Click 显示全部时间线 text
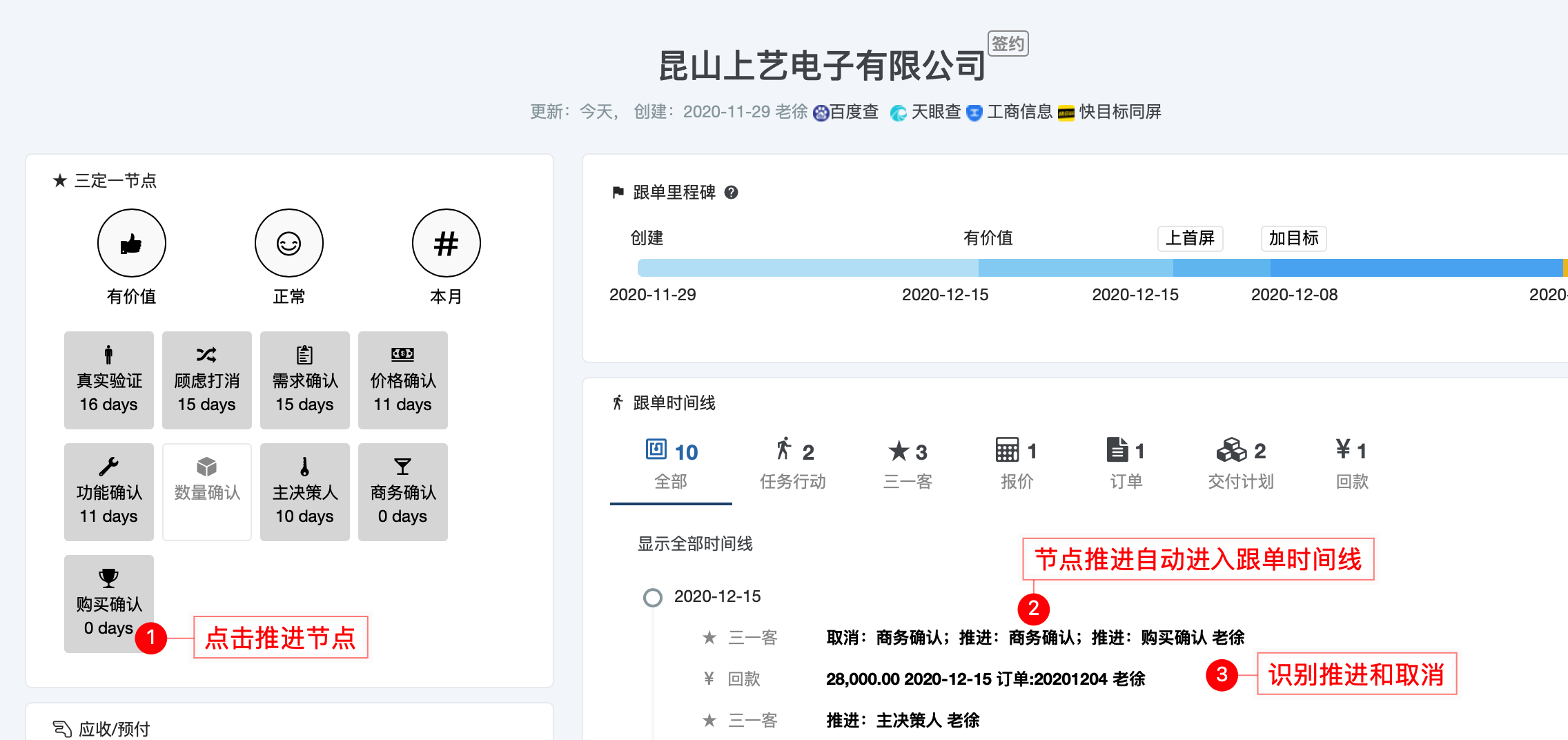This screenshot has height=740, width=1568. click(x=695, y=544)
